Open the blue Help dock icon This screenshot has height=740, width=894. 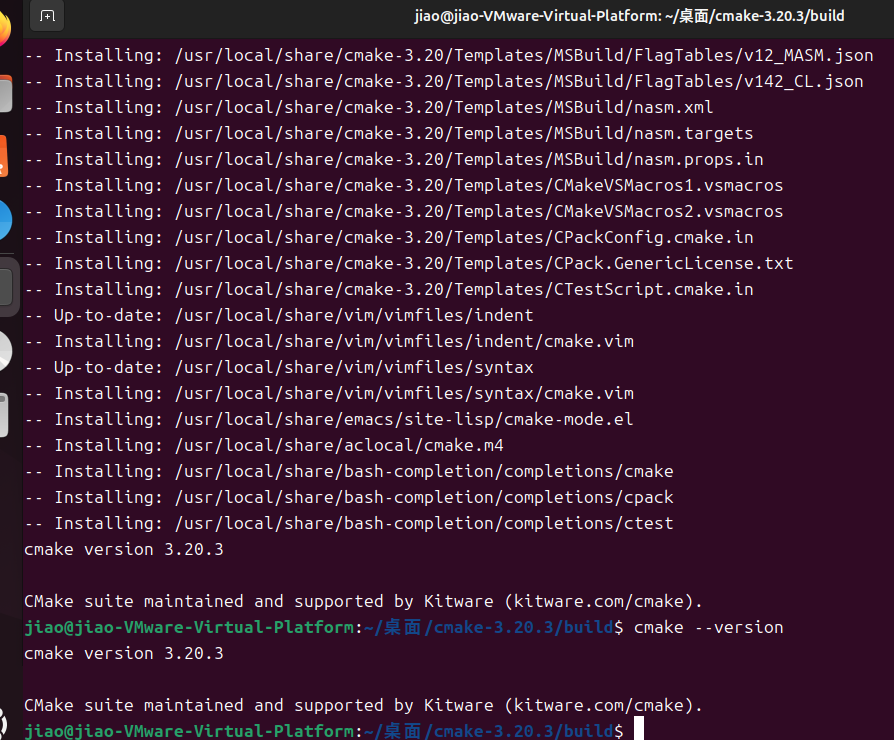tap(4, 219)
